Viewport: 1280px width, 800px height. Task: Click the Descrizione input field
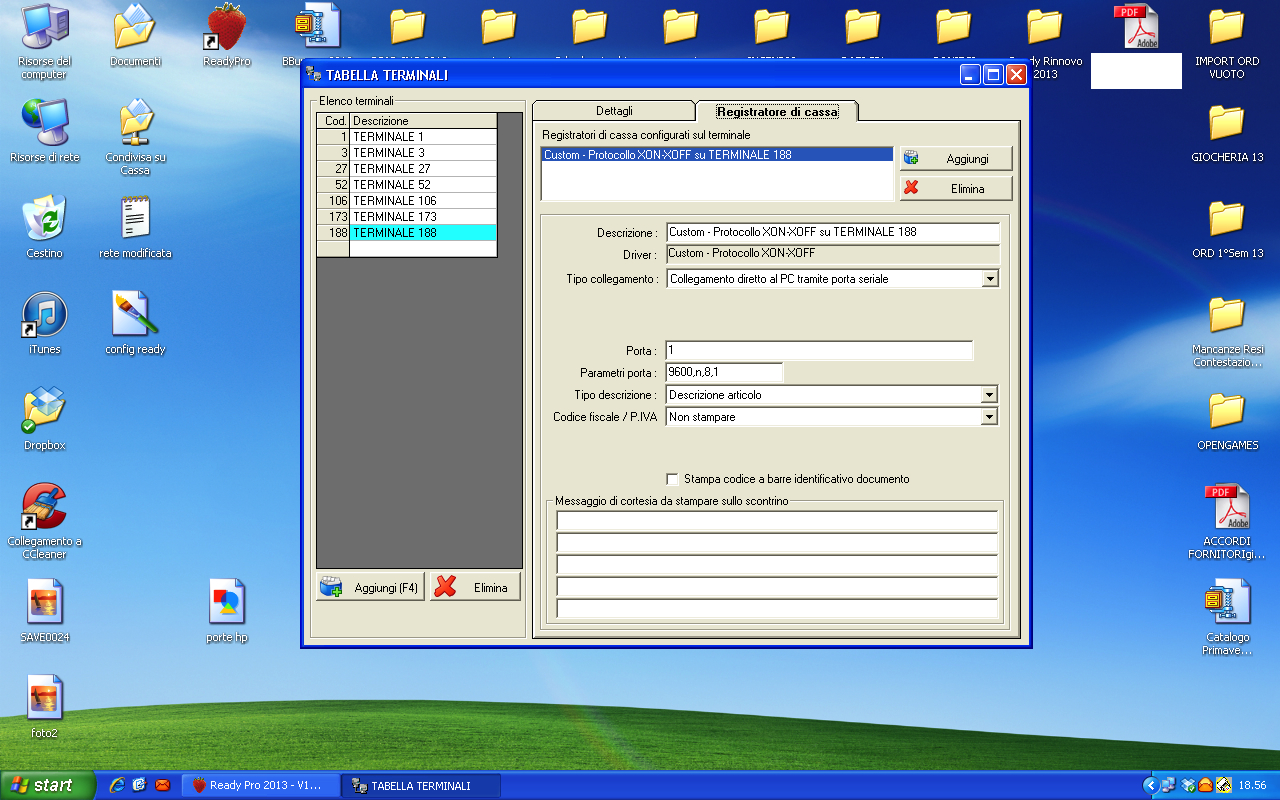point(833,232)
